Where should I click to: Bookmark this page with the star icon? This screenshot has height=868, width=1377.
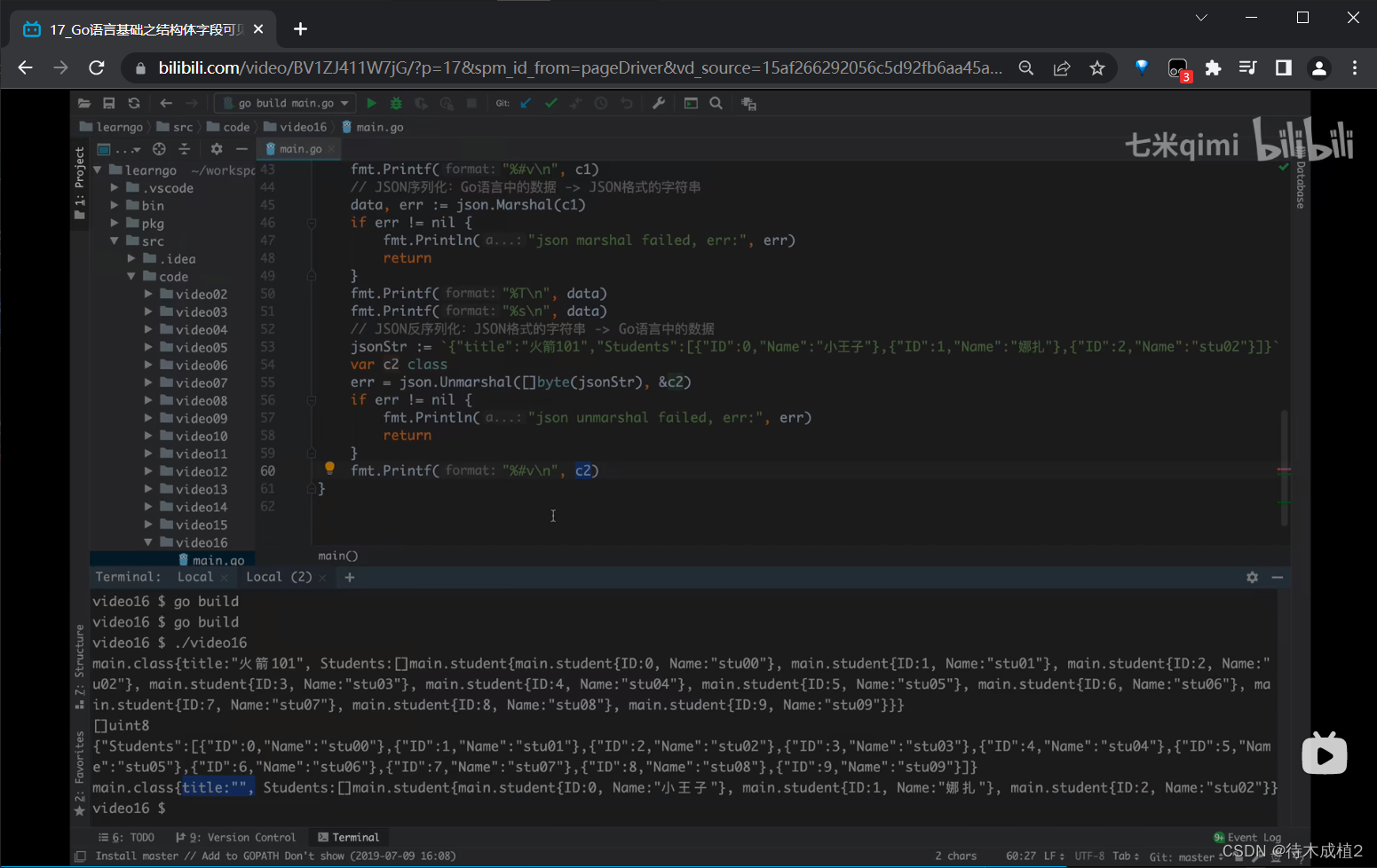click(1097, 67)
